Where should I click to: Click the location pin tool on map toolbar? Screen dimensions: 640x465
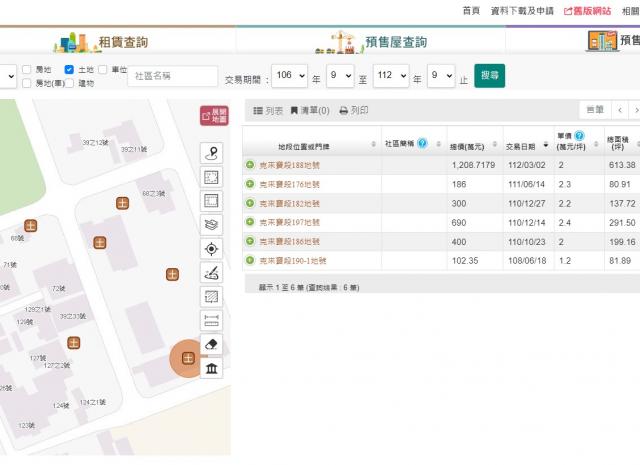[x=212, y=152]
